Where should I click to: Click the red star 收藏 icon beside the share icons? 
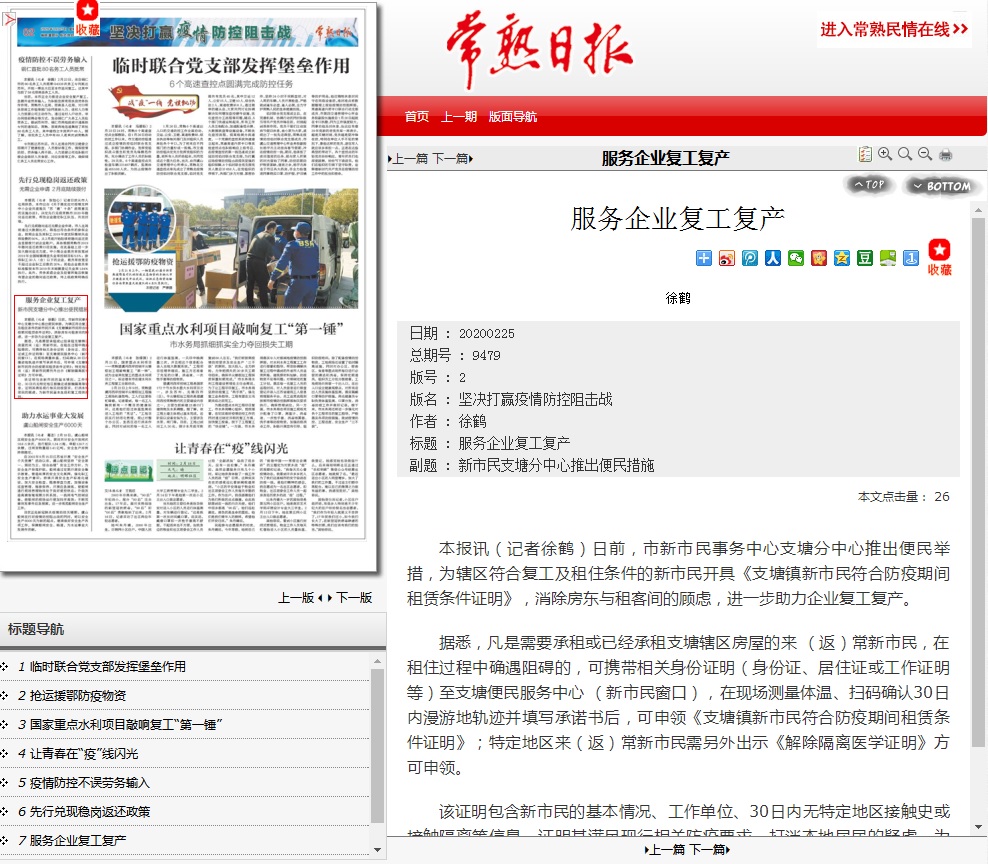[x=939, y=257]
